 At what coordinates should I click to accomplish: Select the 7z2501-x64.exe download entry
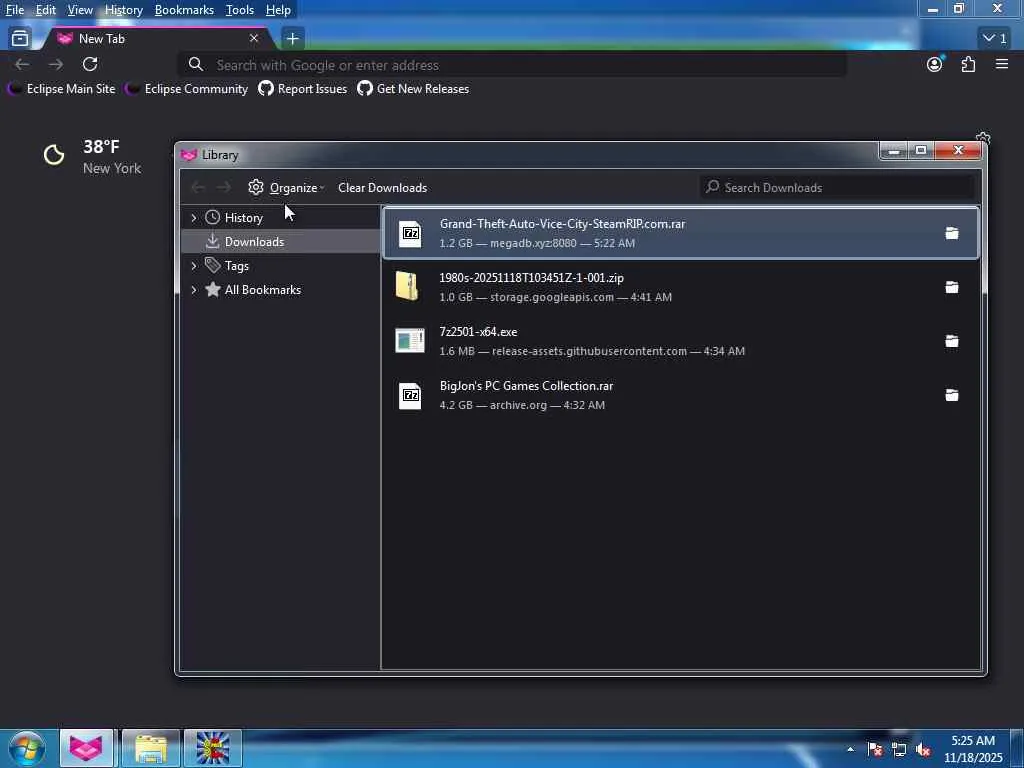click(680, 342)
